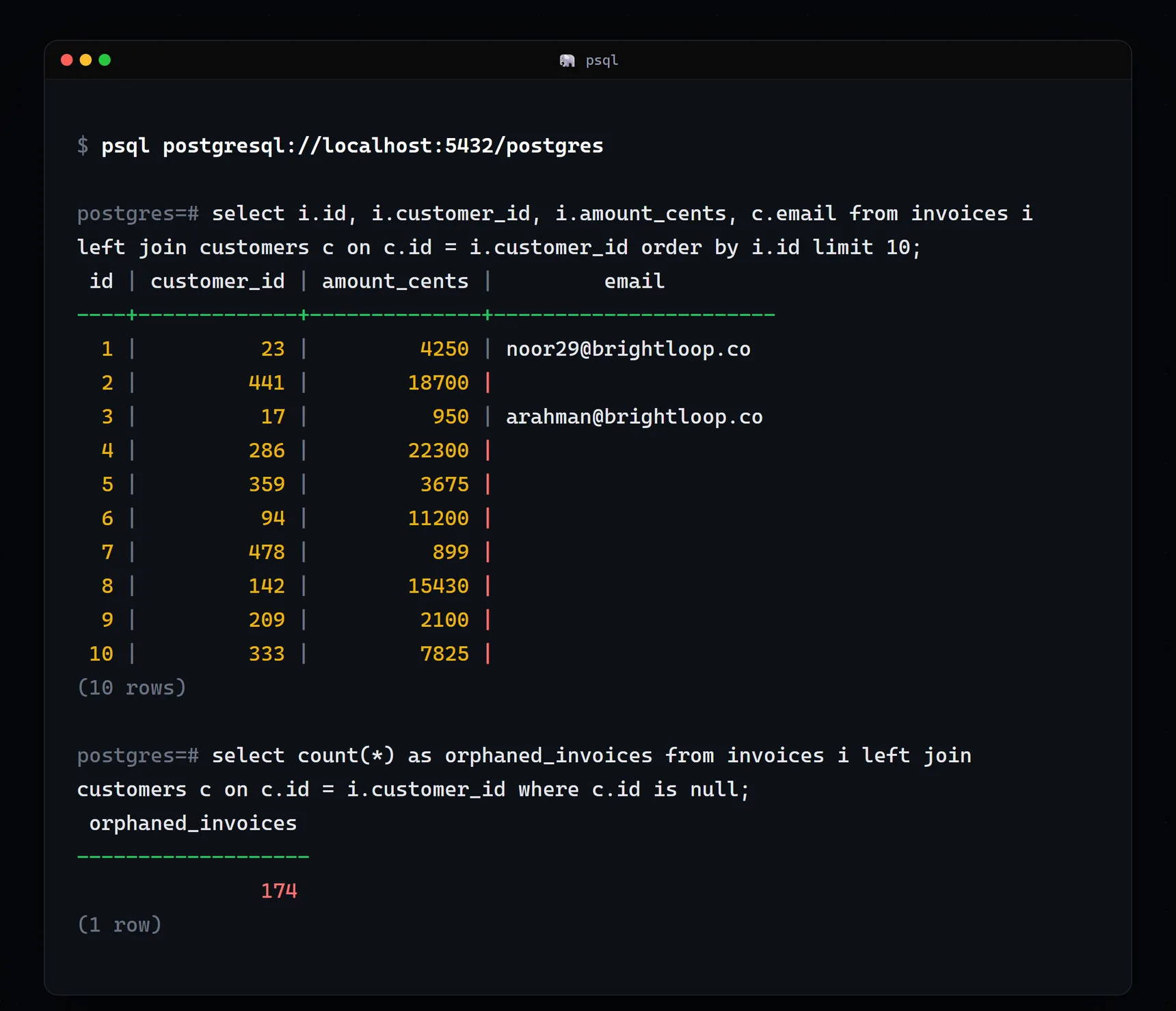Click amount value 18700
Viewport: 1176px width, 1011px height.
[x=438, y=383]
